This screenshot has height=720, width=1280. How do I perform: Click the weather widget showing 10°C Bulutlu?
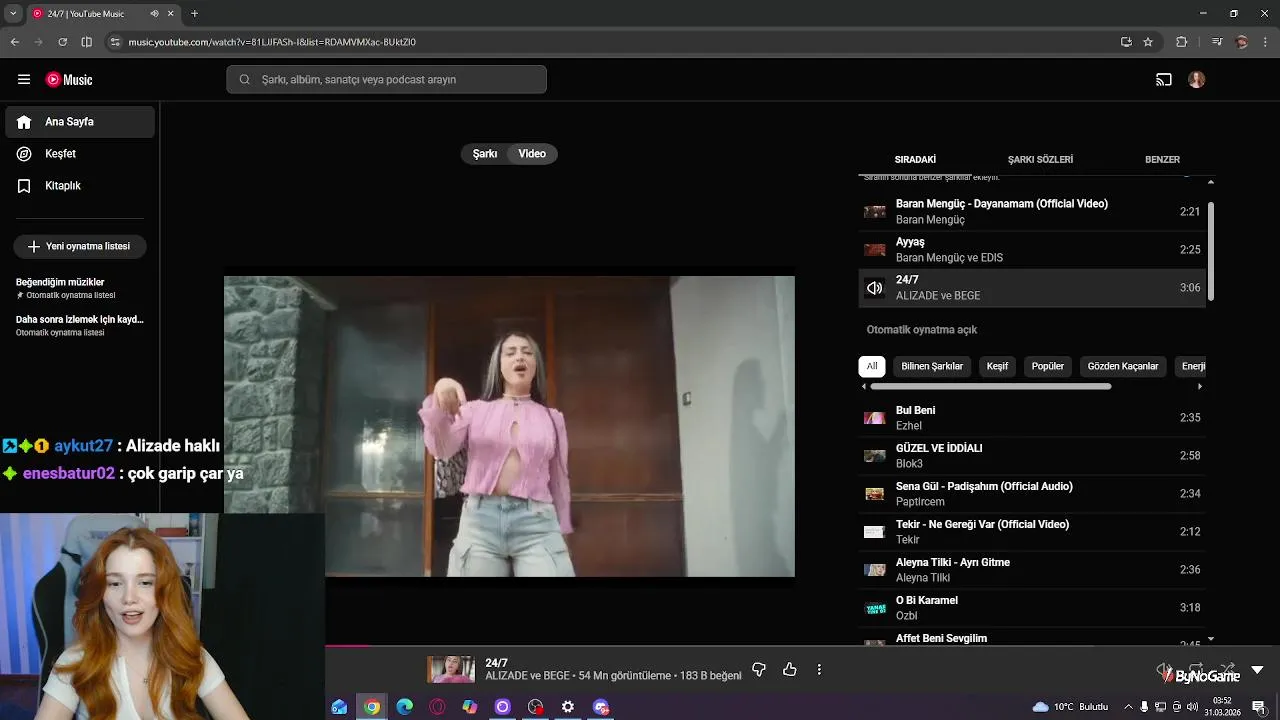point(1070,707)
